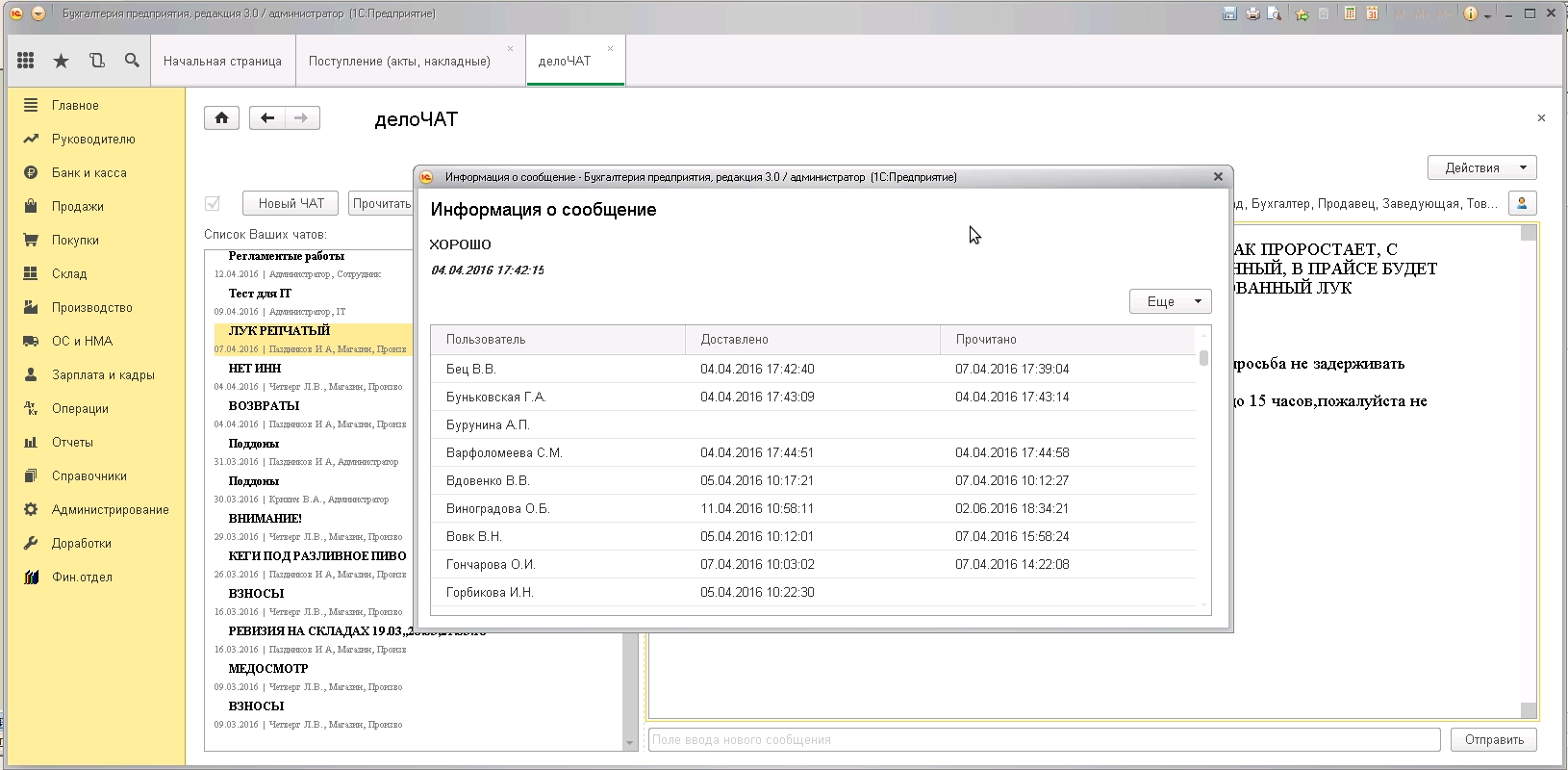
Task: Click the Справочники icon in sidebar
Action: (31, 475)
